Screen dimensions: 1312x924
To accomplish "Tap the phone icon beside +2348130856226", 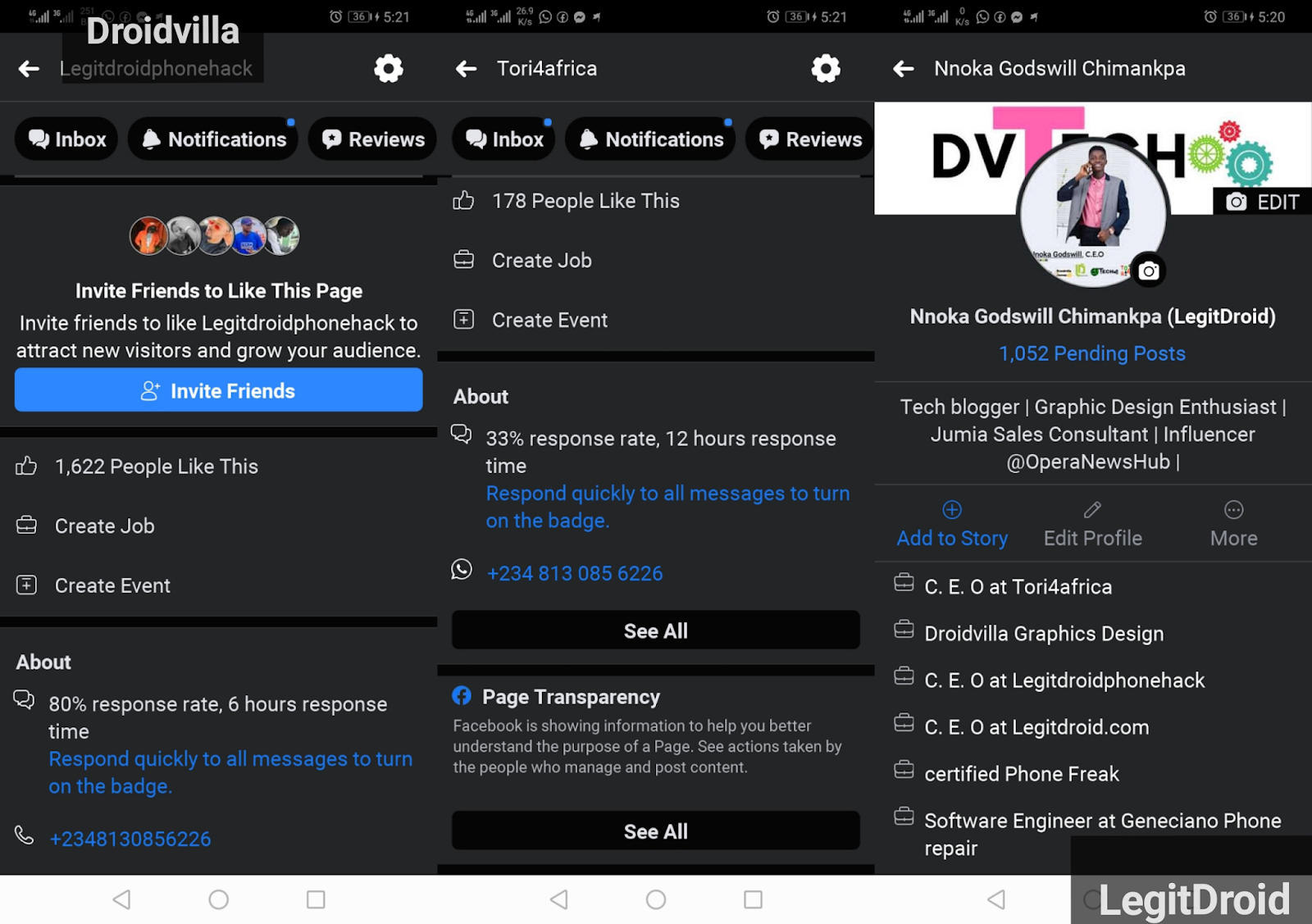I will tap(25, 835).
